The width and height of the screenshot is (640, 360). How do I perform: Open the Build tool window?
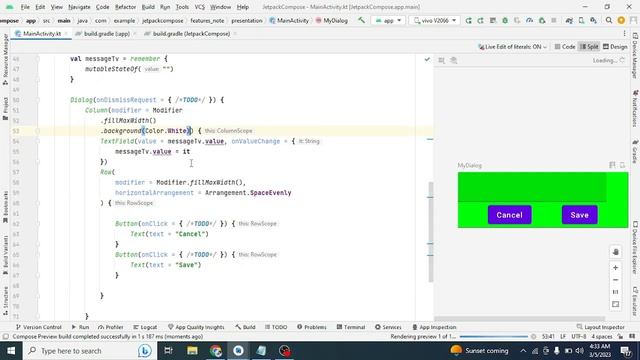point(245,327)
